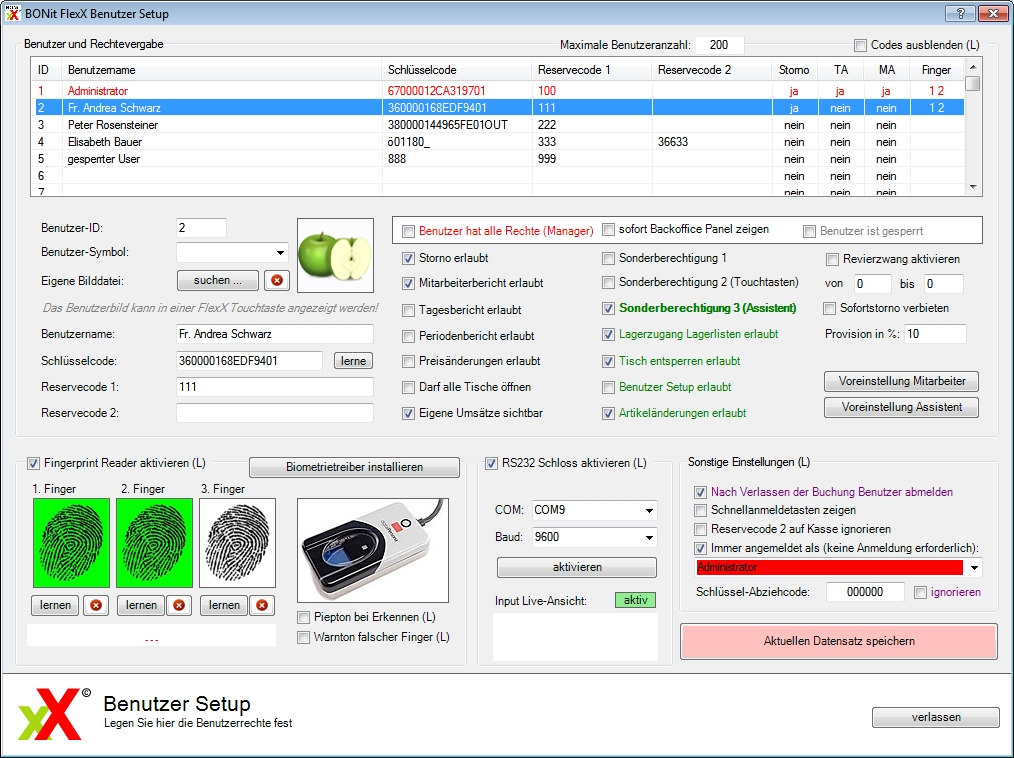
Task: Click lernen under 3. Finger
Action: tap(224, 605)
